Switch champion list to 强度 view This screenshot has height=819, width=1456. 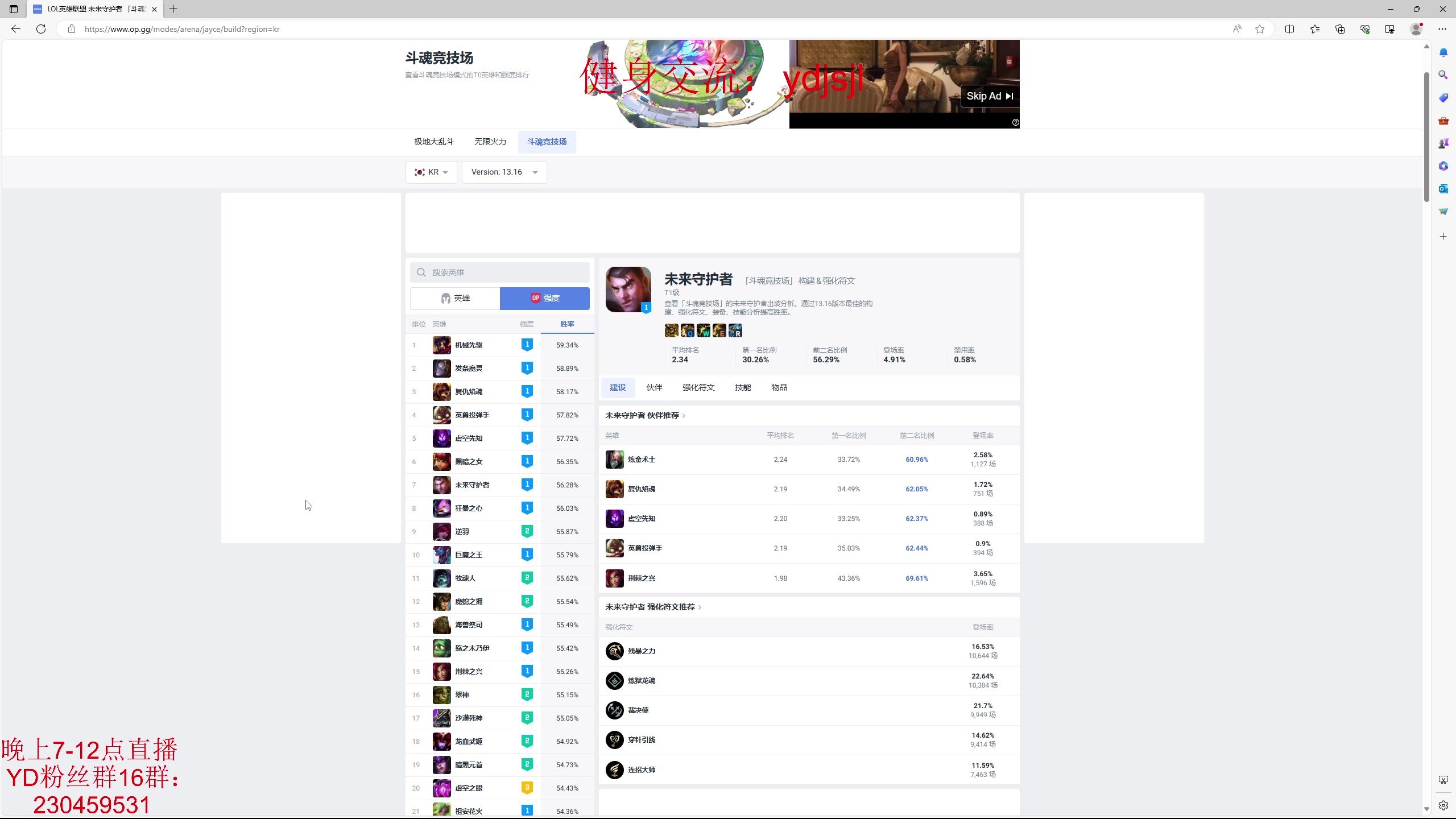[545, 298]
